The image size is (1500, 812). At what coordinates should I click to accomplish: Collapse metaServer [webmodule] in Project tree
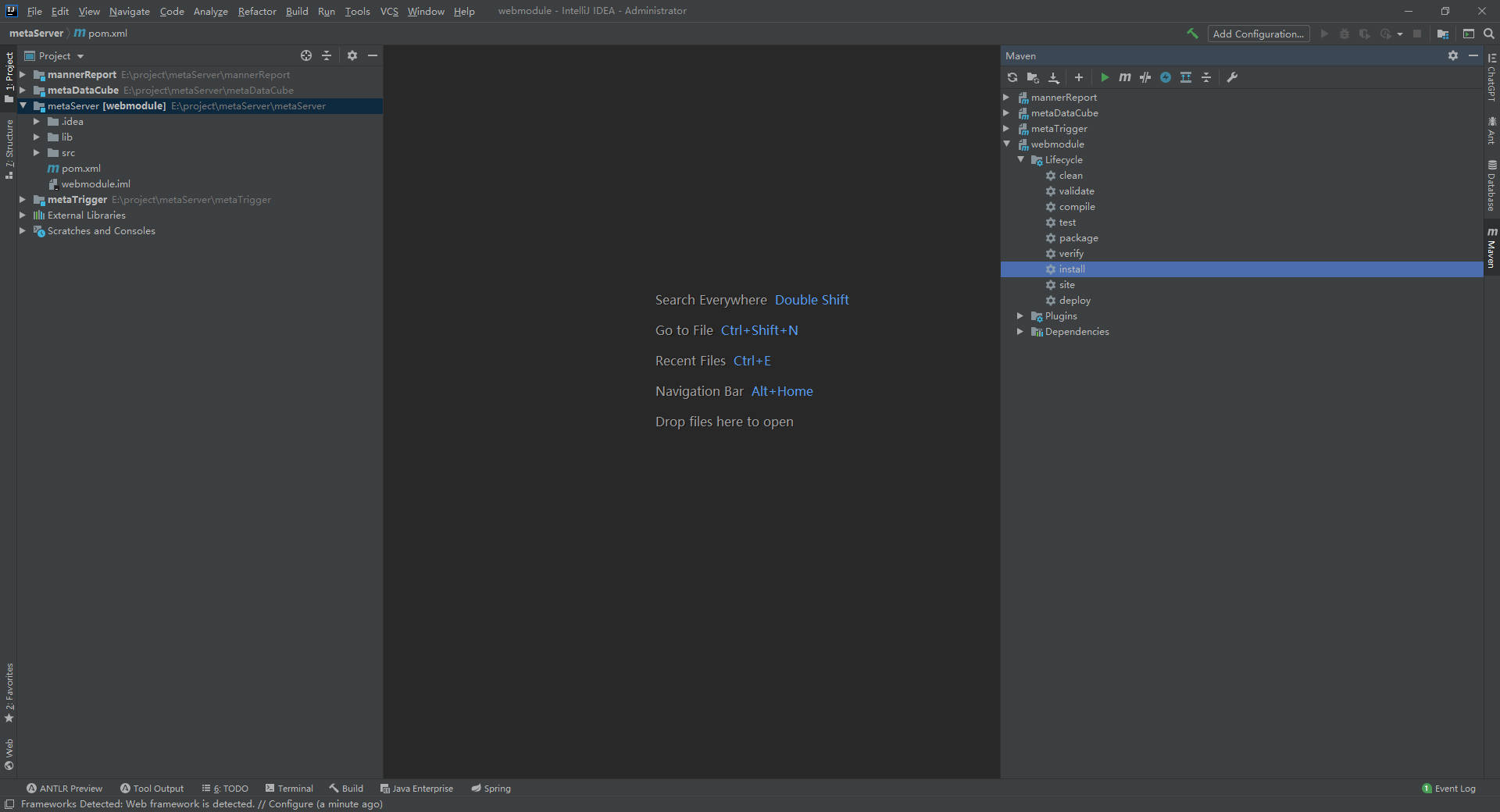[x=23, y=105]
